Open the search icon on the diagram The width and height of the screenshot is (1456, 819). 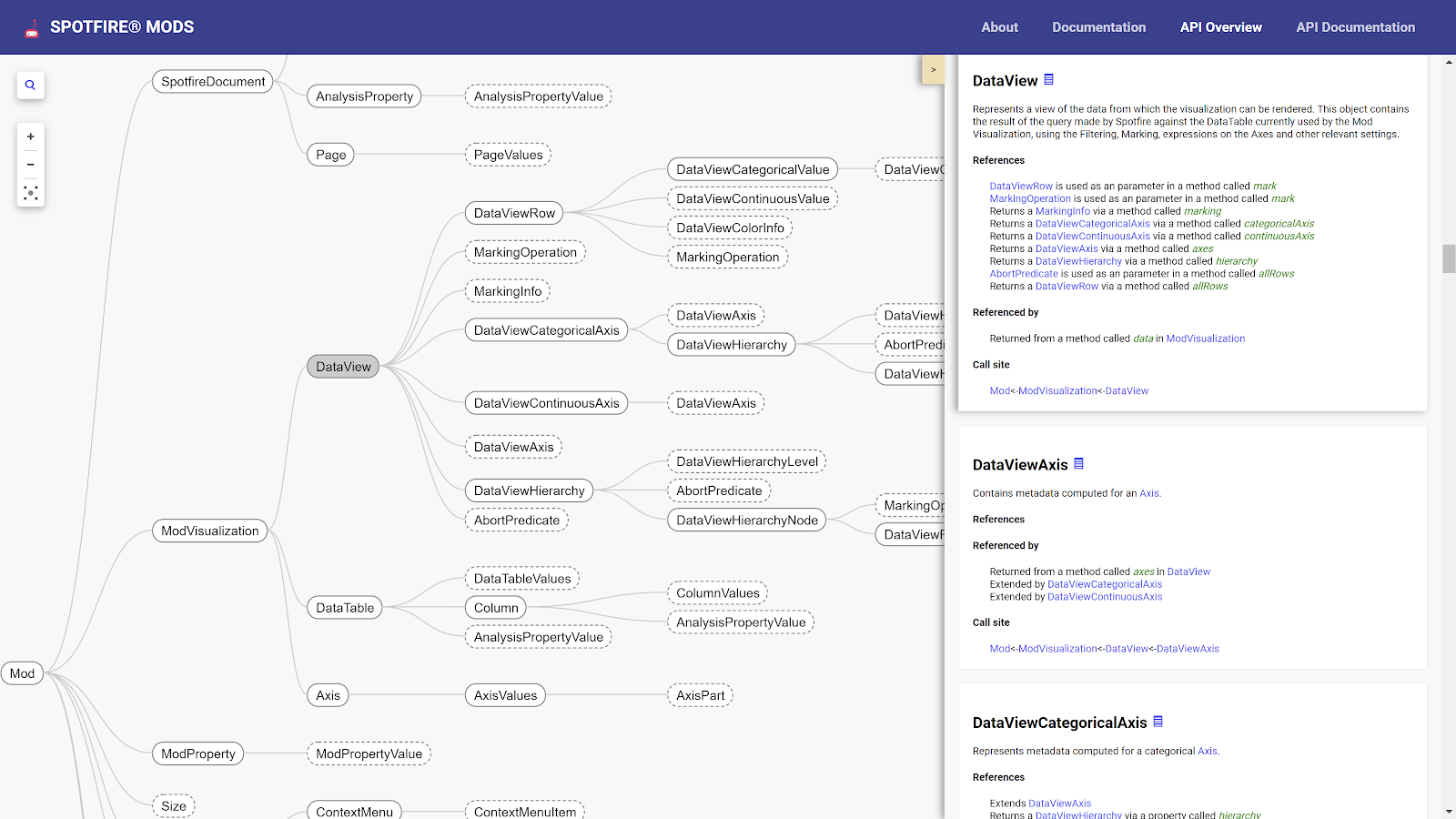tap(30, 85)
